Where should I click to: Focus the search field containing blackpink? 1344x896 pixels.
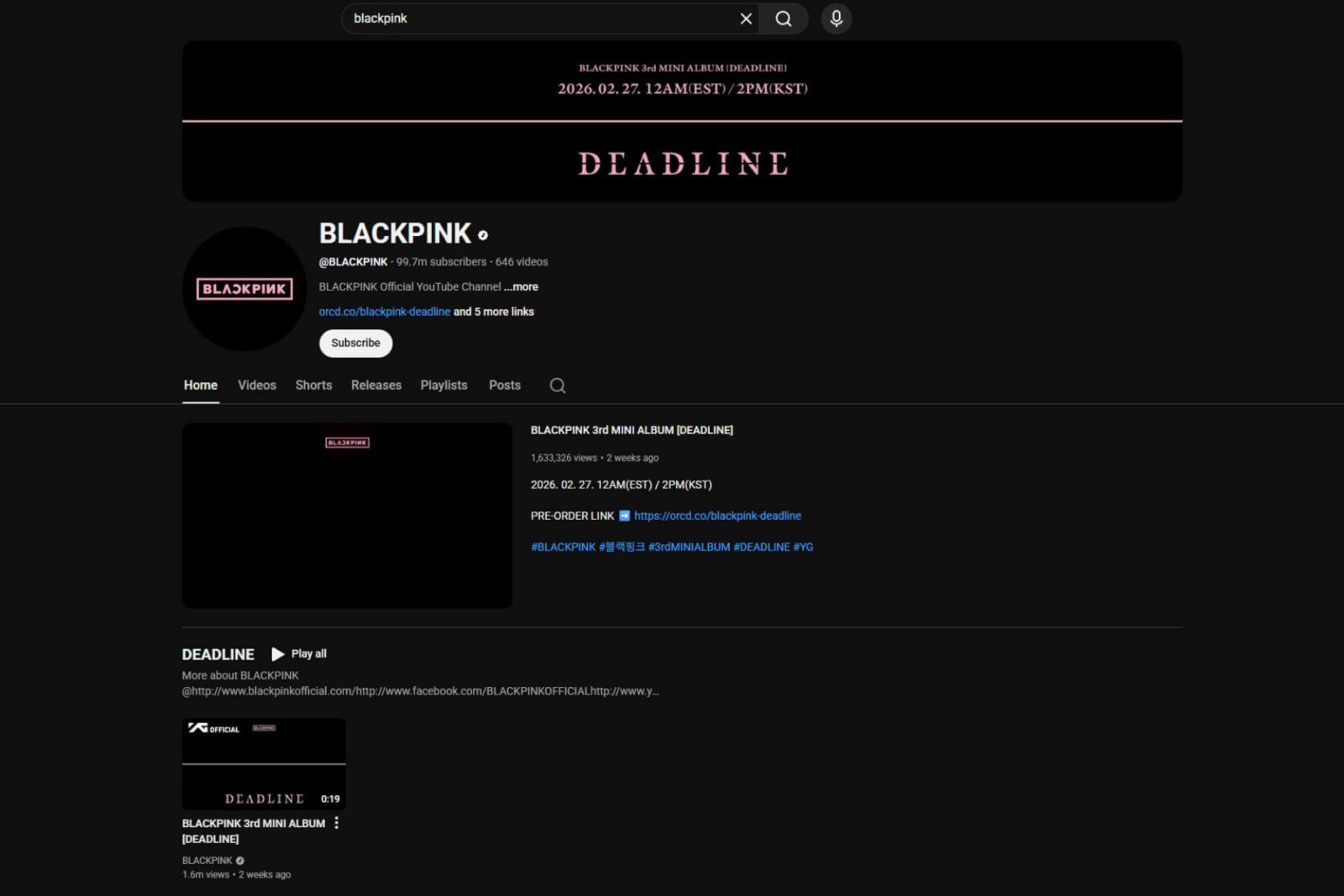point(538,18)
